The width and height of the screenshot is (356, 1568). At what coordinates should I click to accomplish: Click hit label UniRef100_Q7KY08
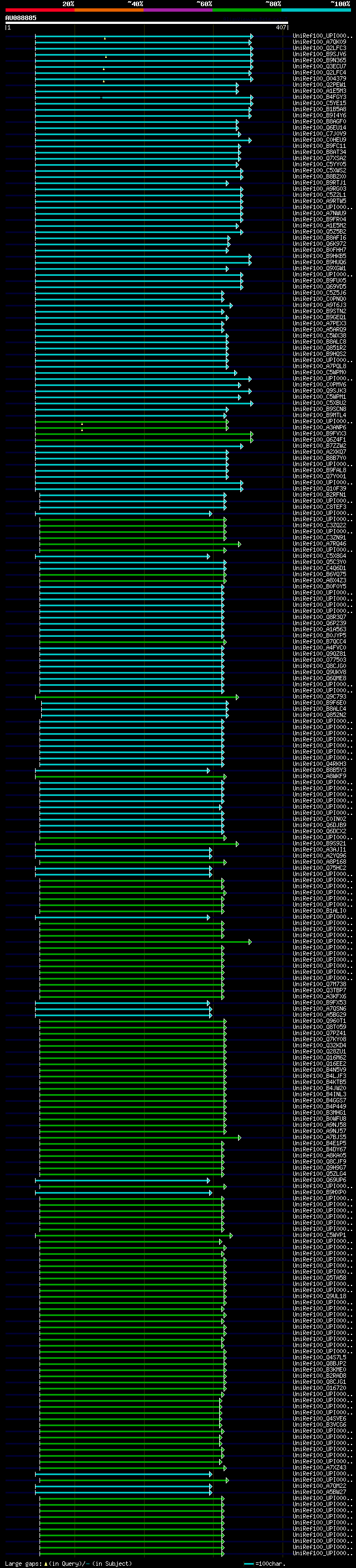[319, 1039]
